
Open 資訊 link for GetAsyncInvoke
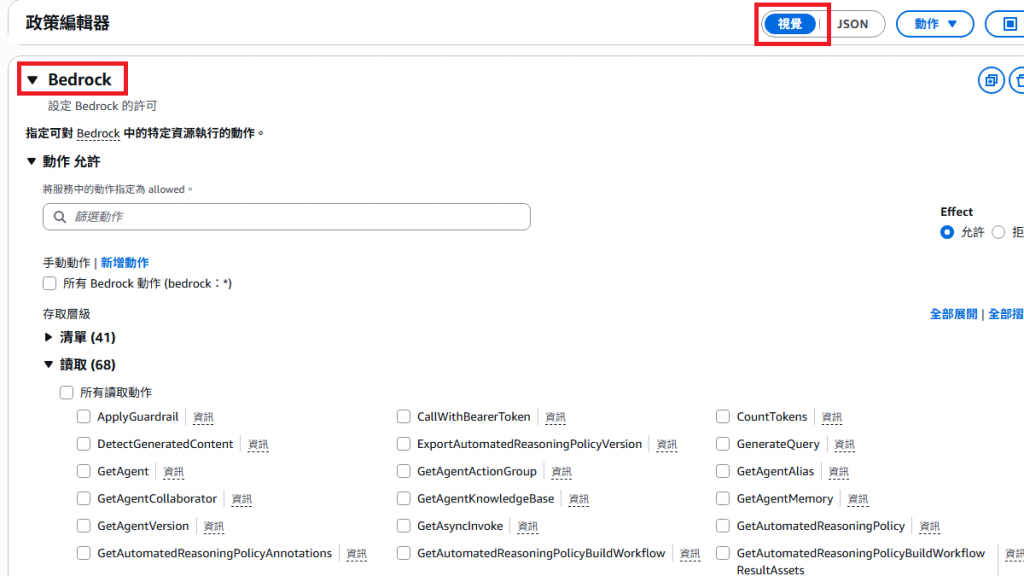pos(528,527)
